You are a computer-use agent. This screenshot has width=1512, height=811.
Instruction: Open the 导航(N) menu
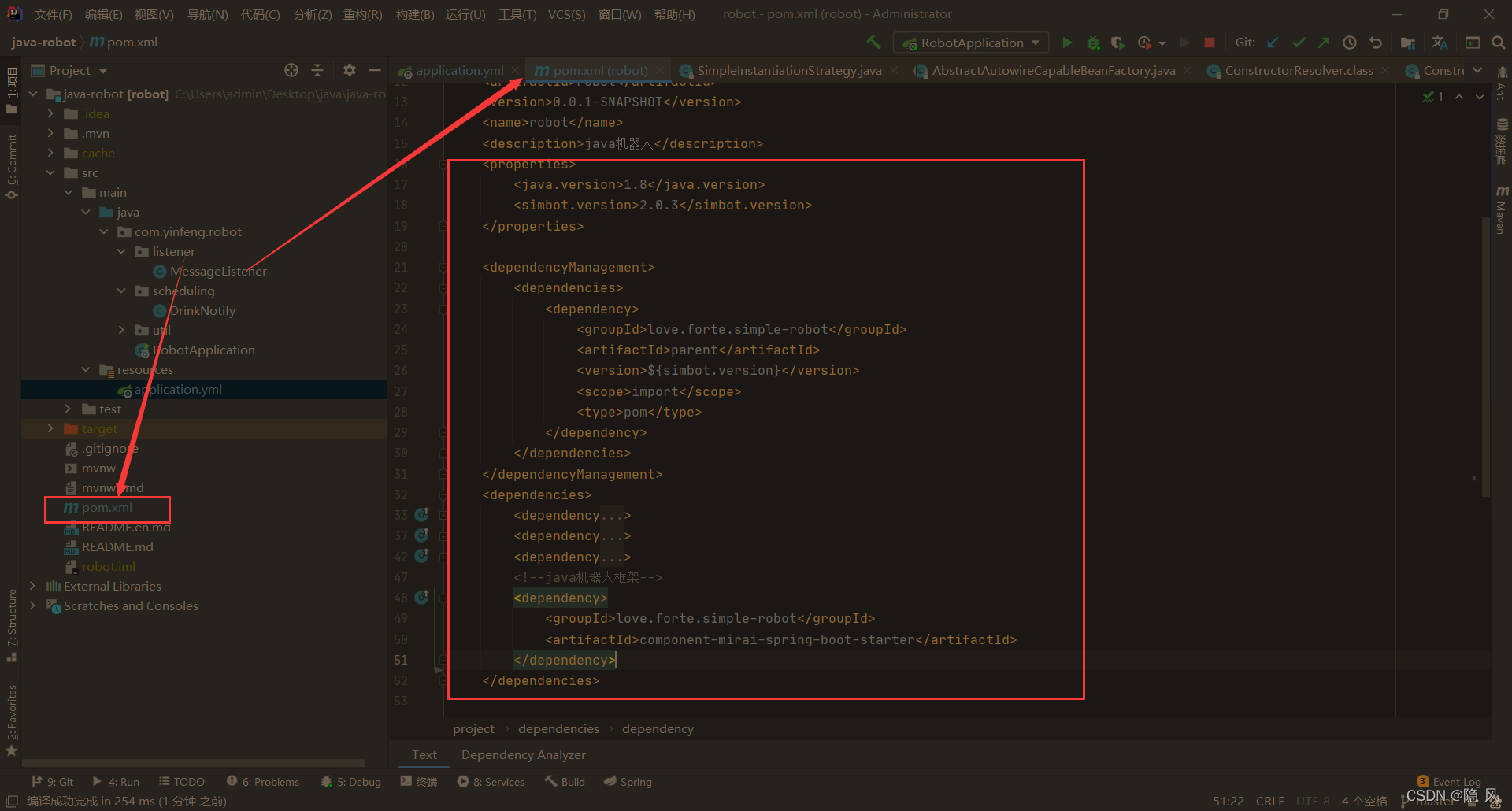(207, 14)
